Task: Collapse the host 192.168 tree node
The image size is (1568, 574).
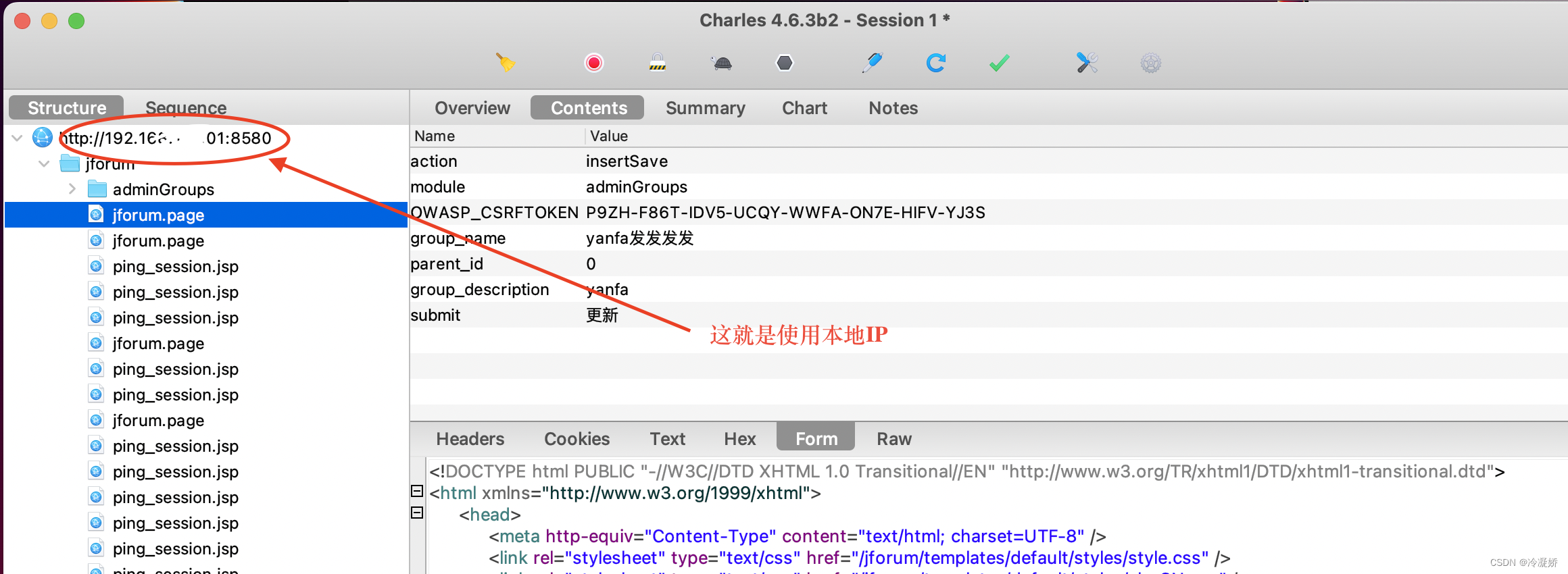Action: pyautogui.click(x=18, y=138)
